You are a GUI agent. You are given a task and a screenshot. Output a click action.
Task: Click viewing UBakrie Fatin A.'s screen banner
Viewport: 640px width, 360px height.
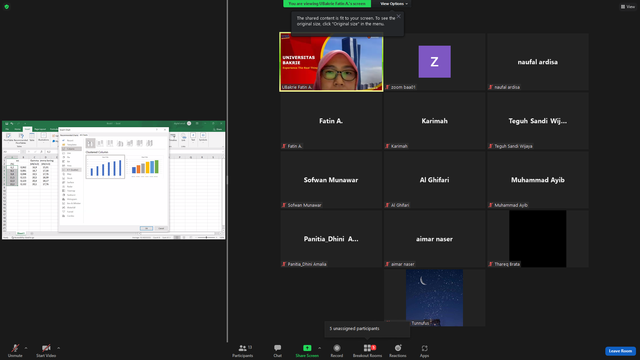[x=327, y=3]
